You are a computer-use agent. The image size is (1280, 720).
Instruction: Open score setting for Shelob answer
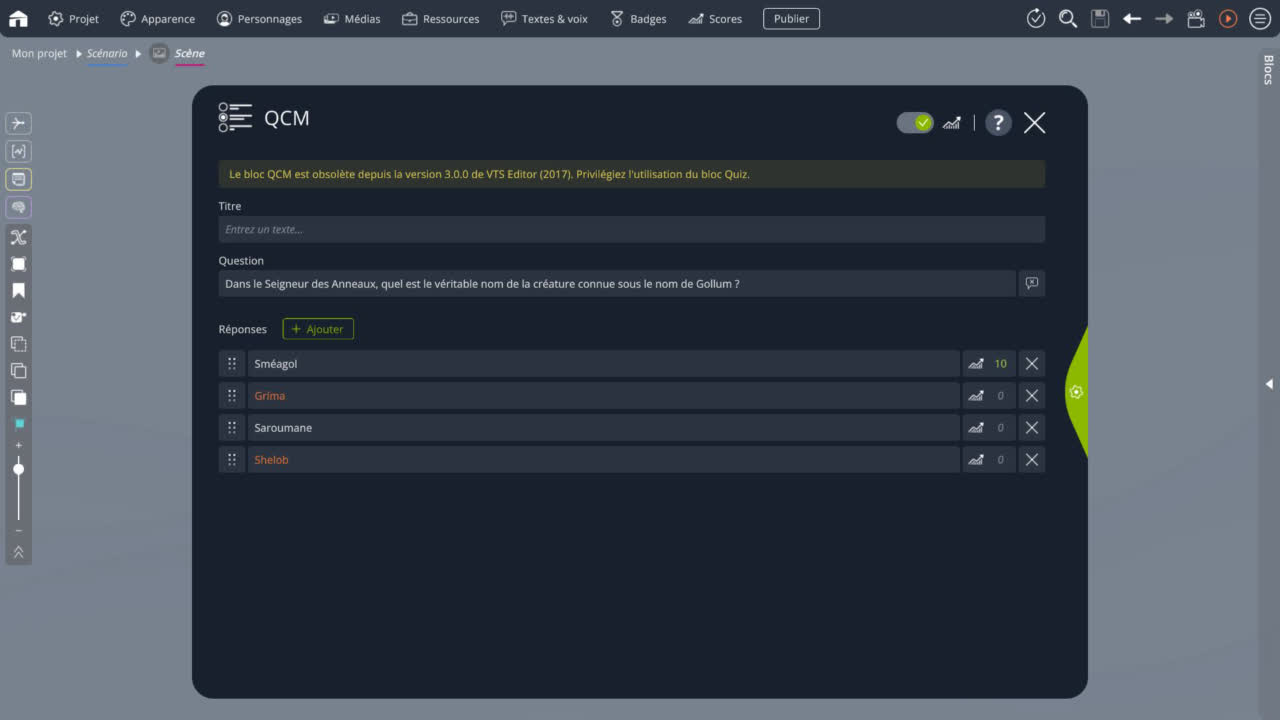pyautogui.click(x=989, y=459)
